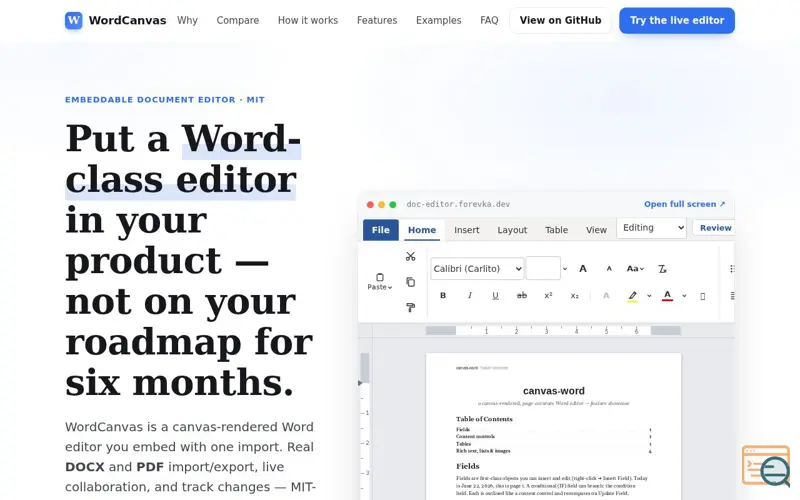This screenshot has width=800, height=500.
Task: Switch to the Insert tab
Action: (x=466, y=230)
